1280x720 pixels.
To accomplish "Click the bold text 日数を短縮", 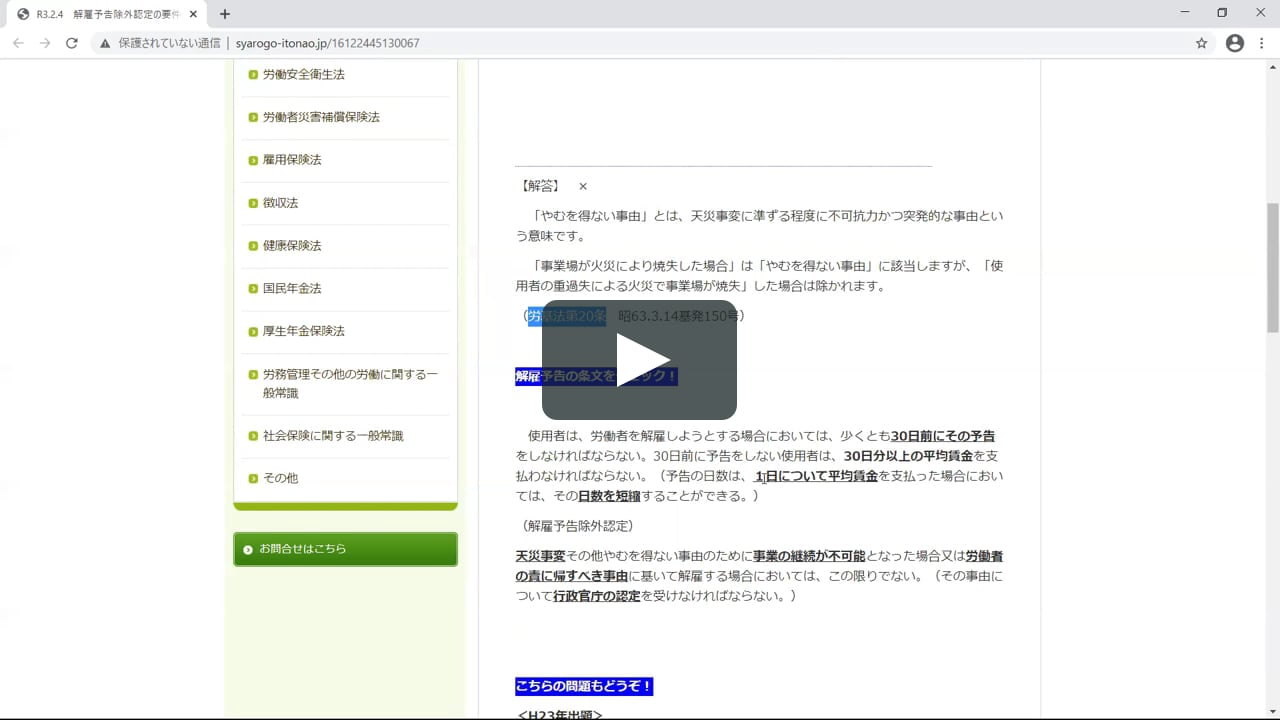I will tap(609, 496).
